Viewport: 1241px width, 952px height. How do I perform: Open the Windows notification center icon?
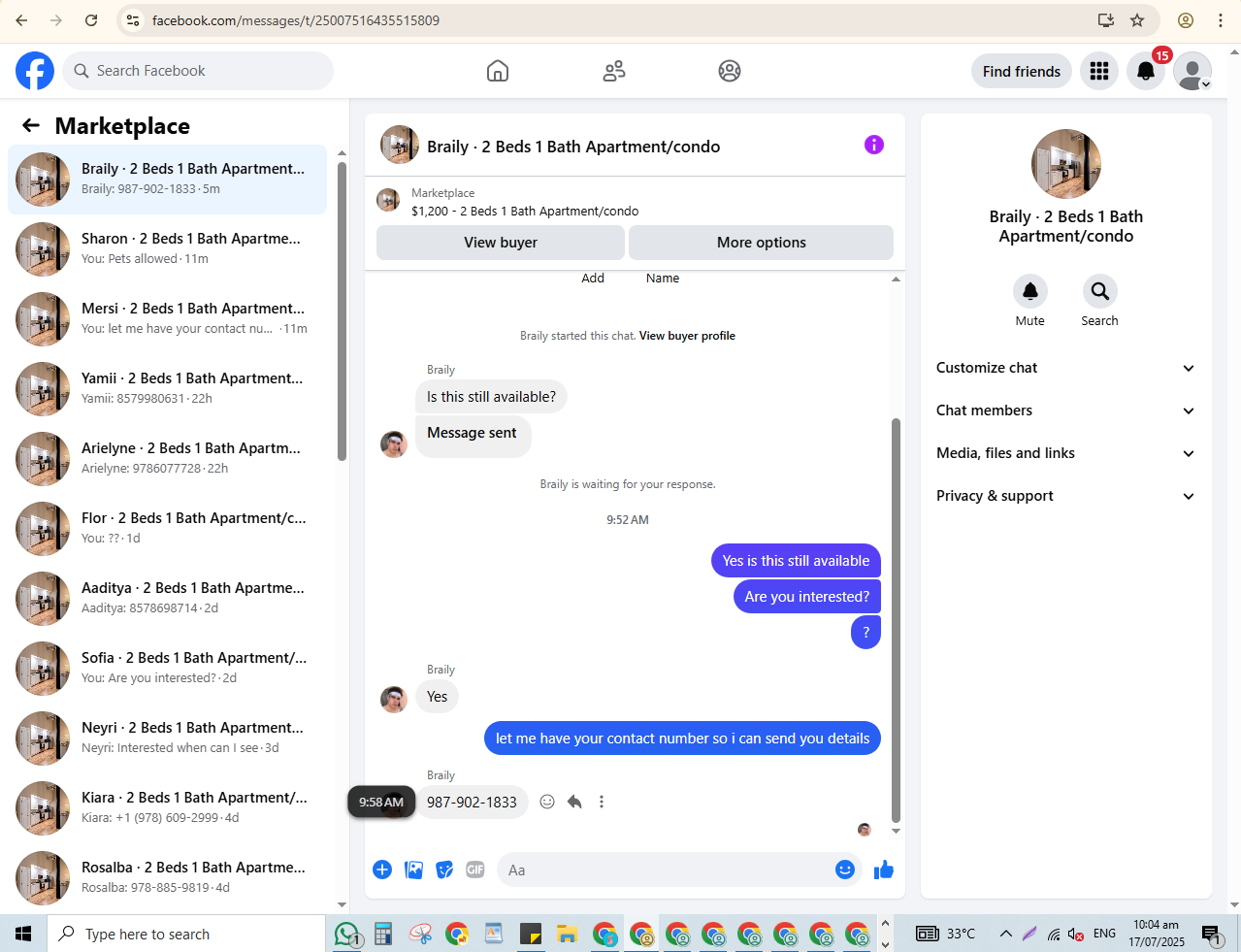pos(1212,934)
